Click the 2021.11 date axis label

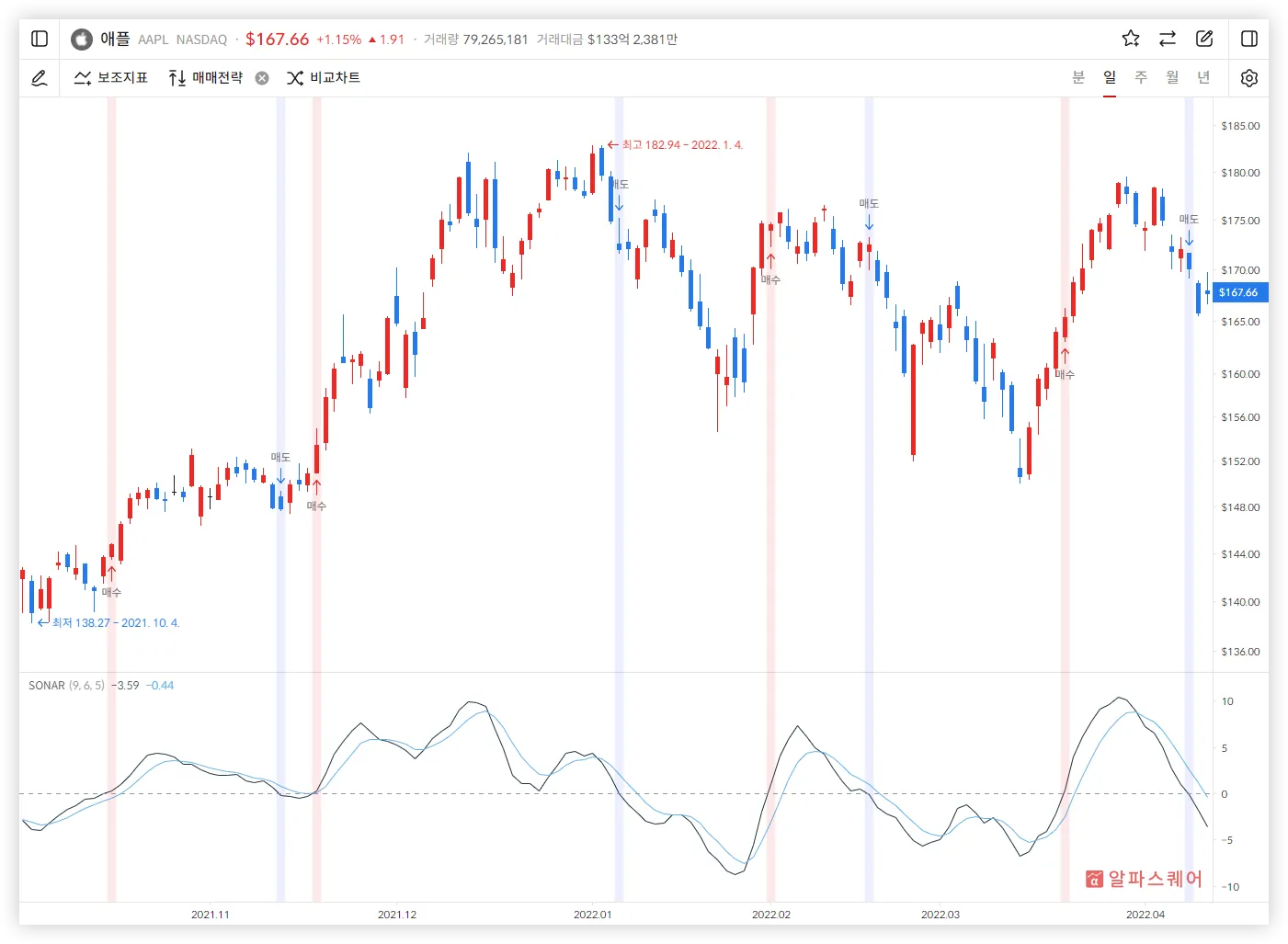211,915
